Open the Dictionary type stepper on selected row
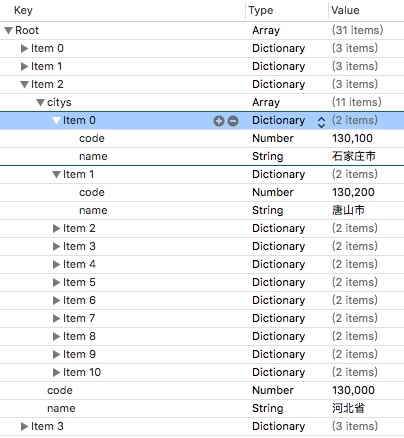 [x=321, y=122]
